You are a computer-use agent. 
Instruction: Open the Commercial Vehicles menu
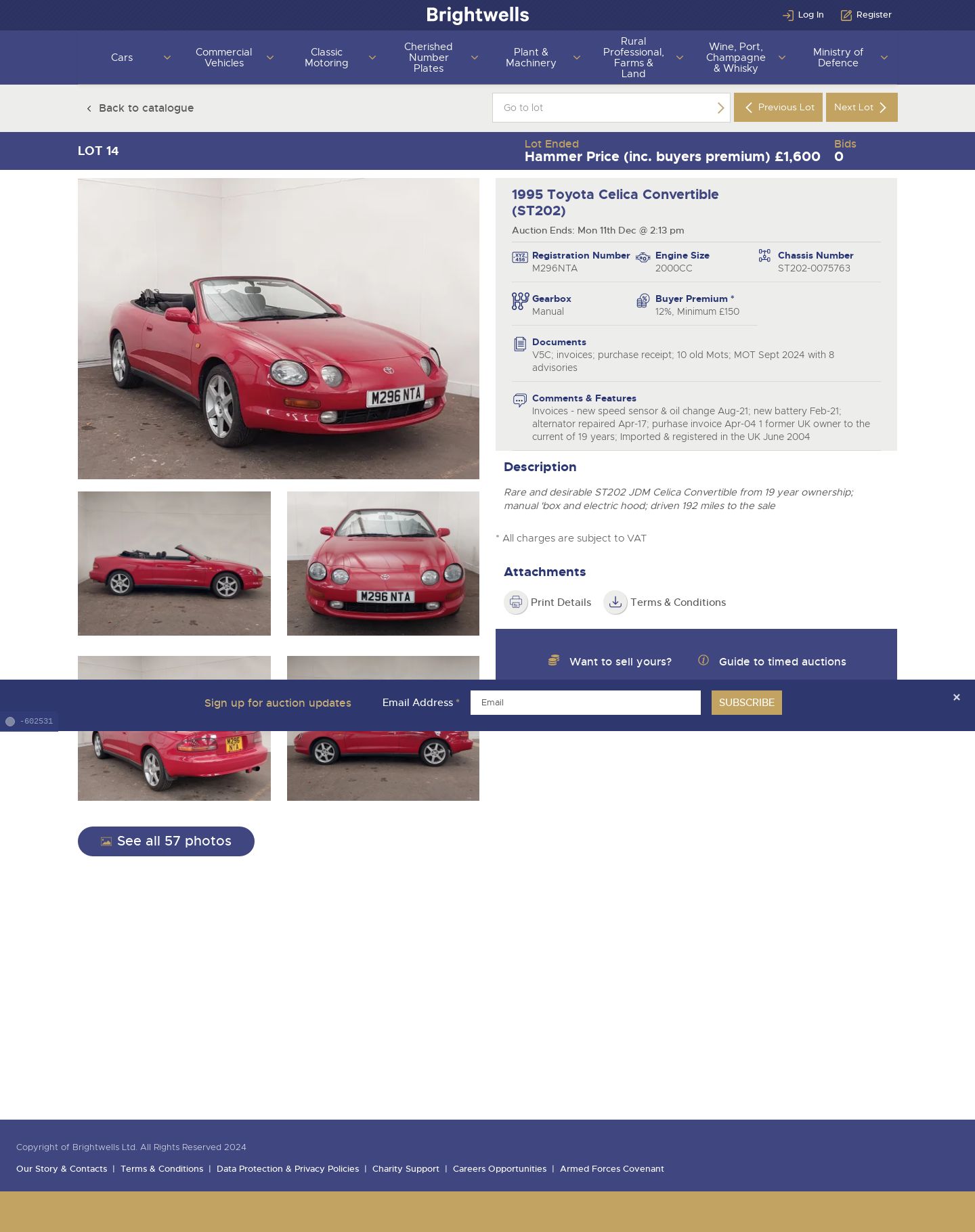[224, 58]
